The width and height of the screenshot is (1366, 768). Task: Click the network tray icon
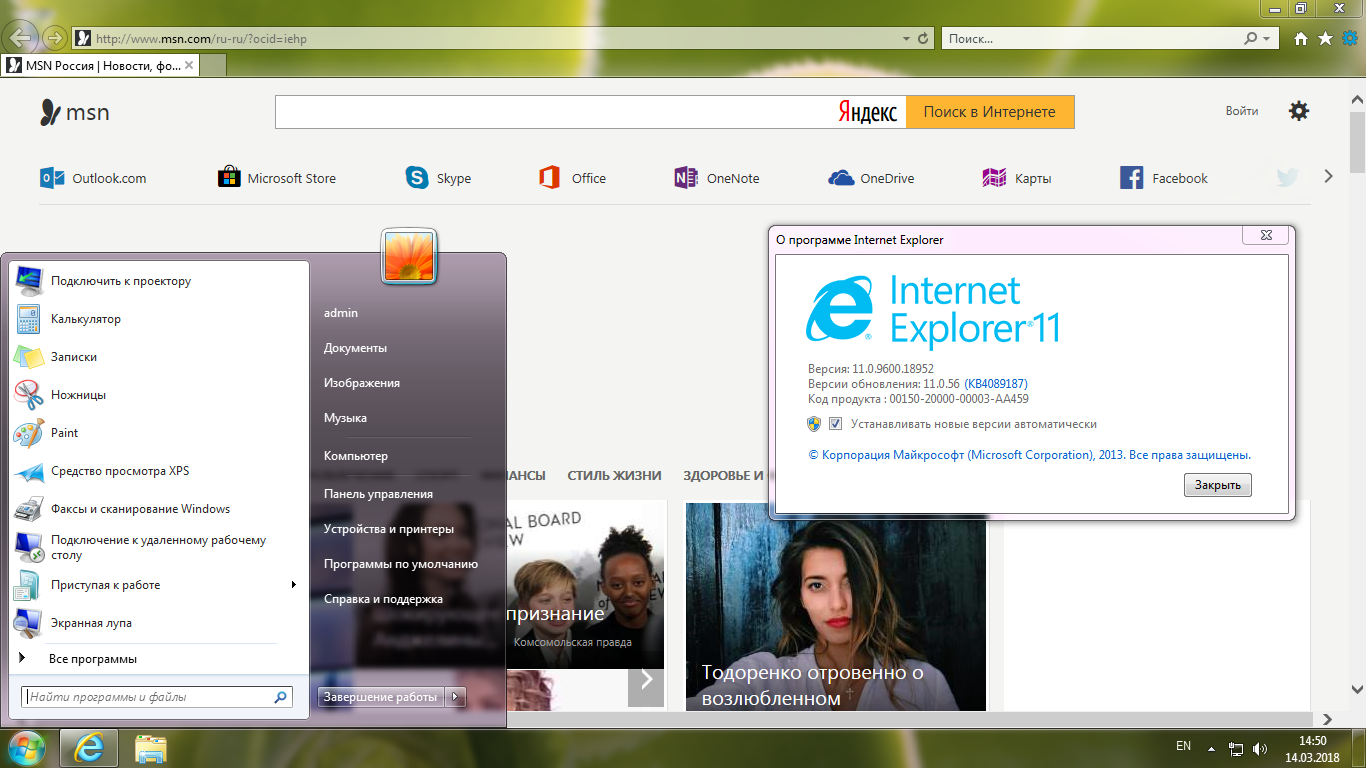click(1236, 748)
